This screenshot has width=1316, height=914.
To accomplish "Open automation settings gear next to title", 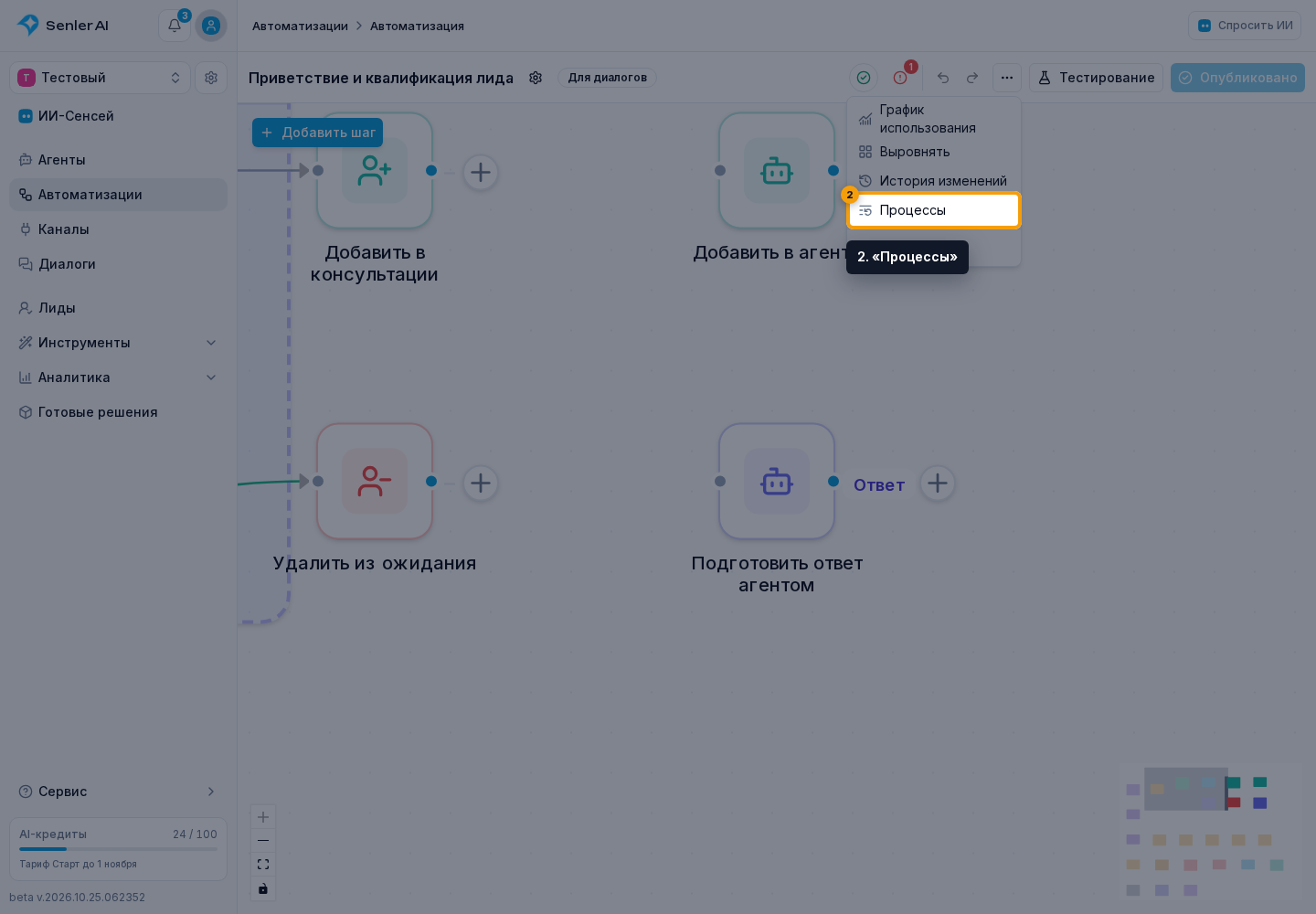I will pos(536,78).
